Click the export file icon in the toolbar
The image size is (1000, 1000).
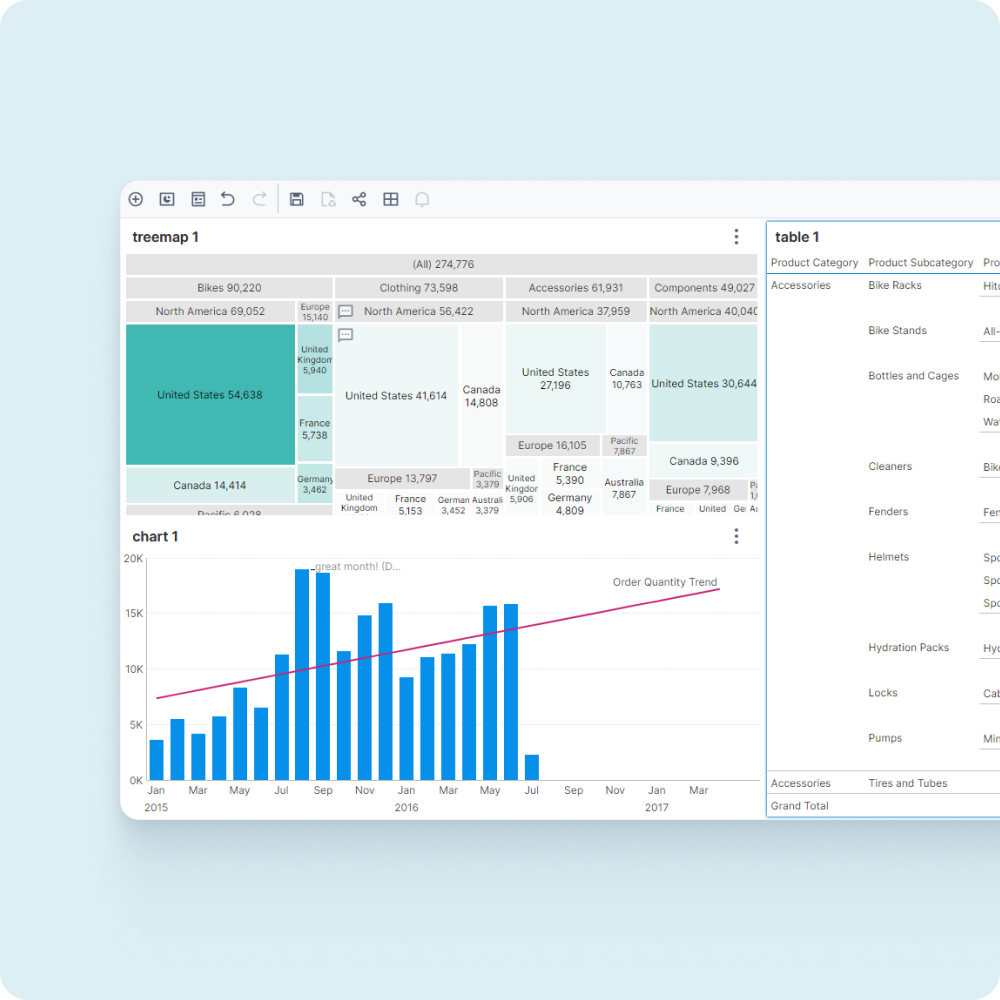(x=329, y=199)
